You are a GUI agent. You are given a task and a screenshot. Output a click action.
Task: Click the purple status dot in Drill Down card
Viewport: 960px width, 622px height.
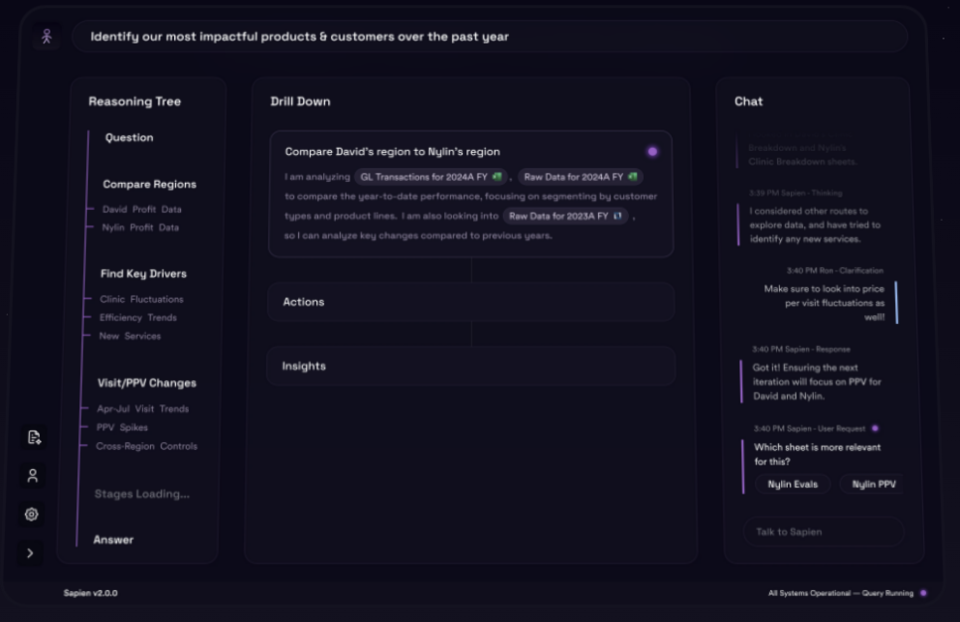tap(652, 152)
